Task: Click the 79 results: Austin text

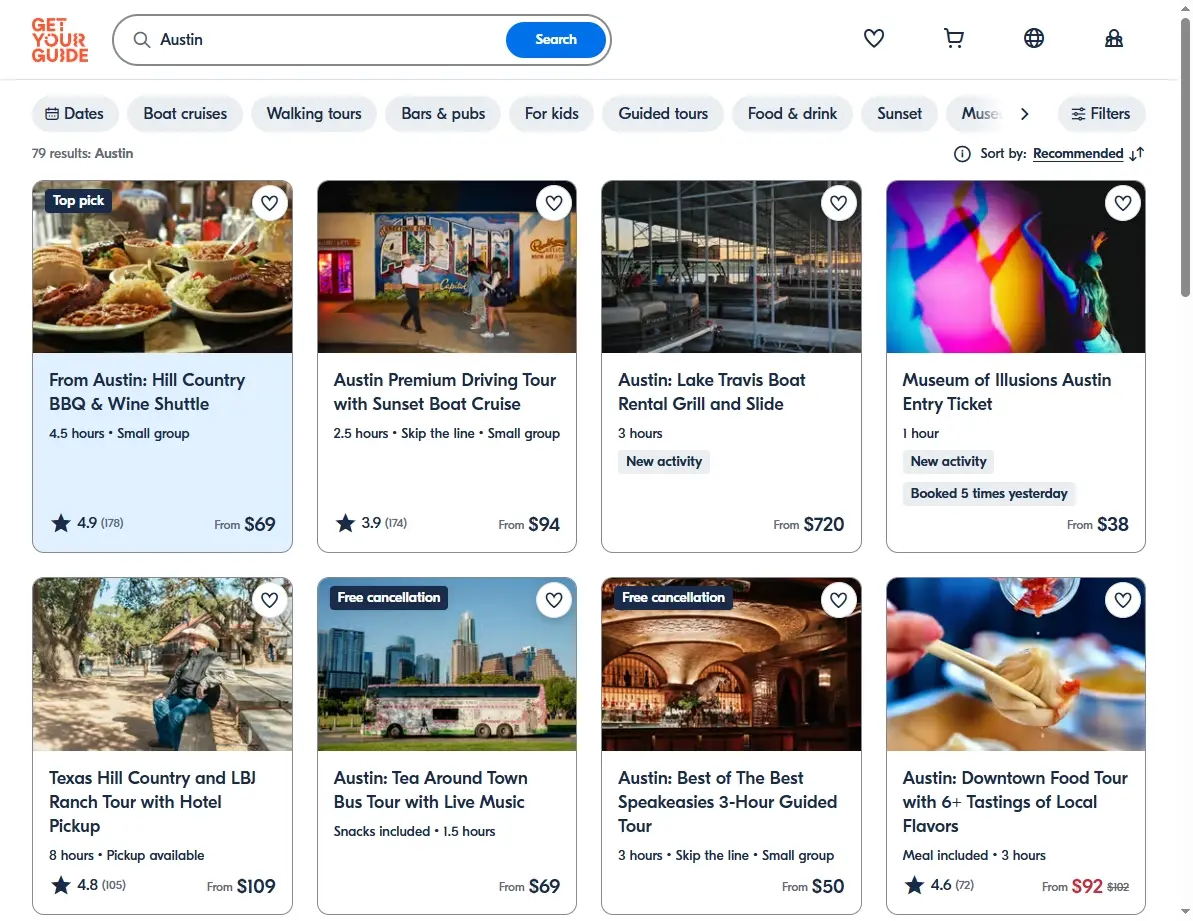Action: coord(82,154)
